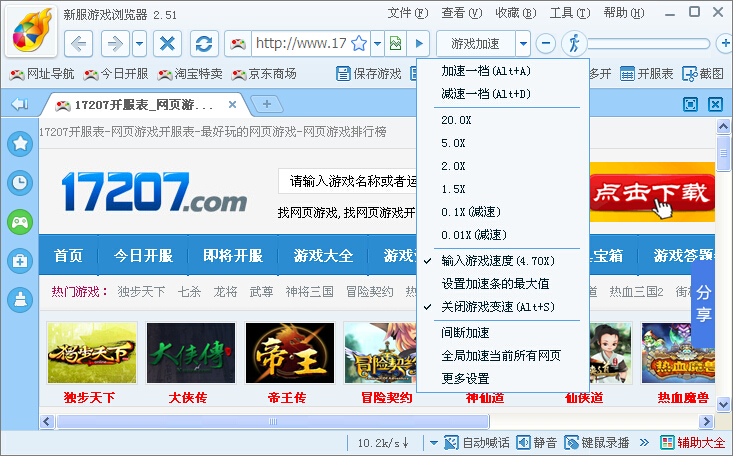Click the green gamepad sidebar icon

[x=19, y=221]
